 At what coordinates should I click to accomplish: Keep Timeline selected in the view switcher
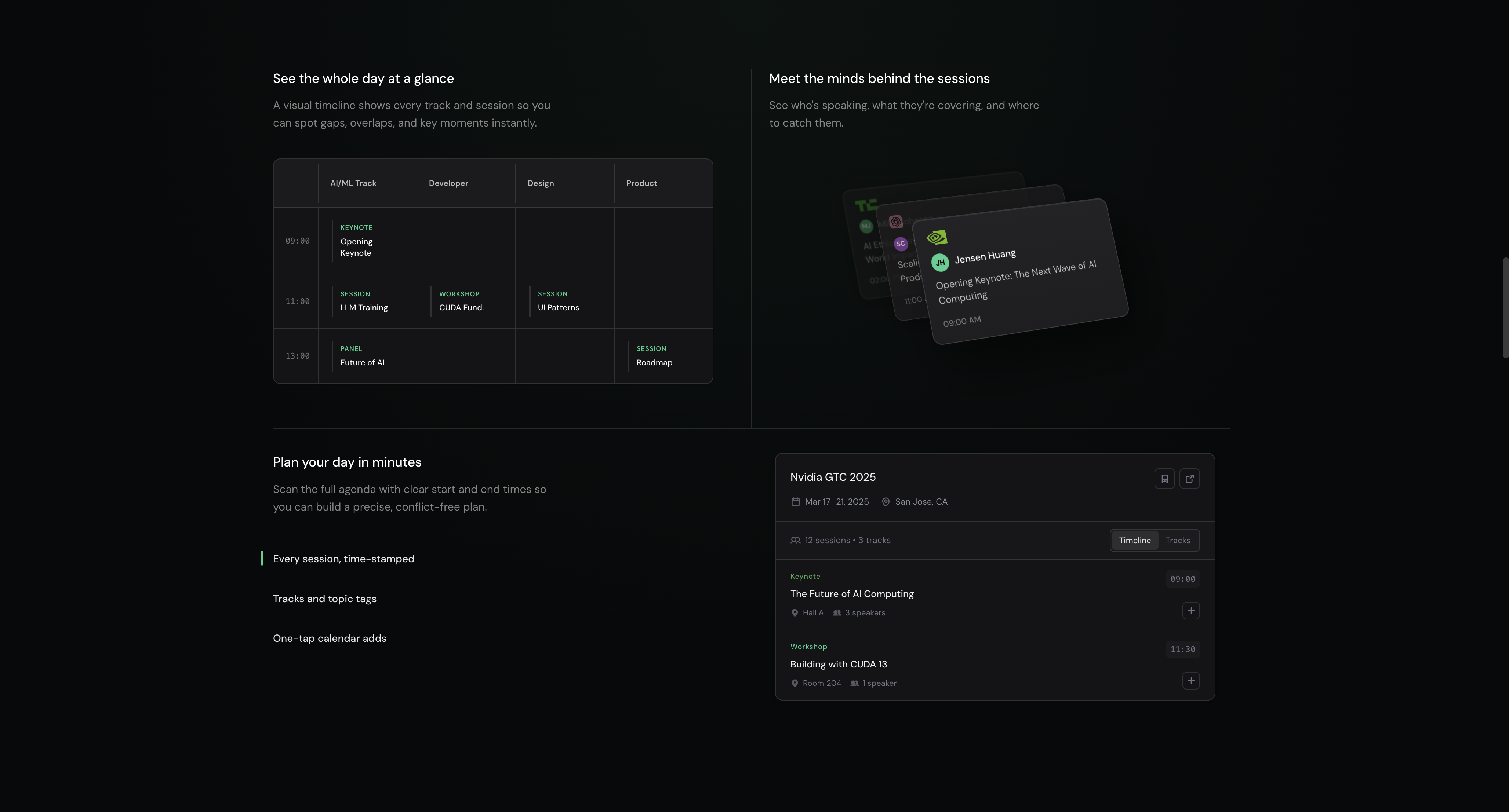pos(1135,540)
